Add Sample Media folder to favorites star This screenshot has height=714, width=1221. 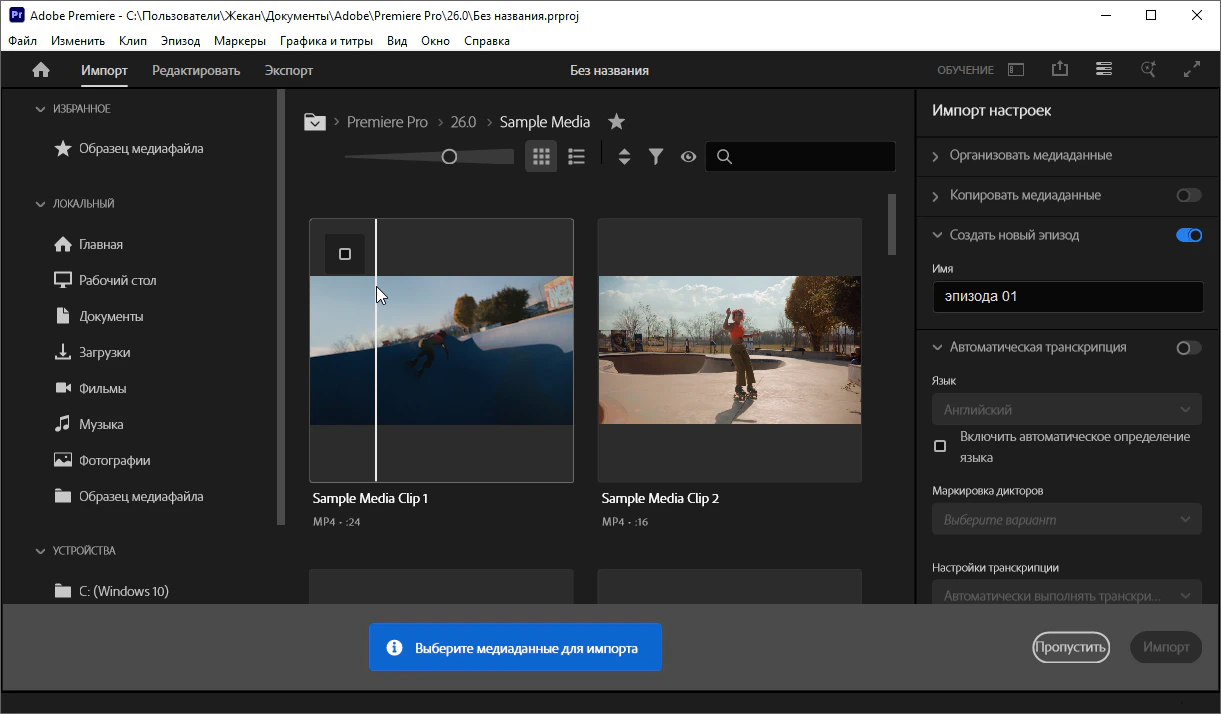pos(617,122)
